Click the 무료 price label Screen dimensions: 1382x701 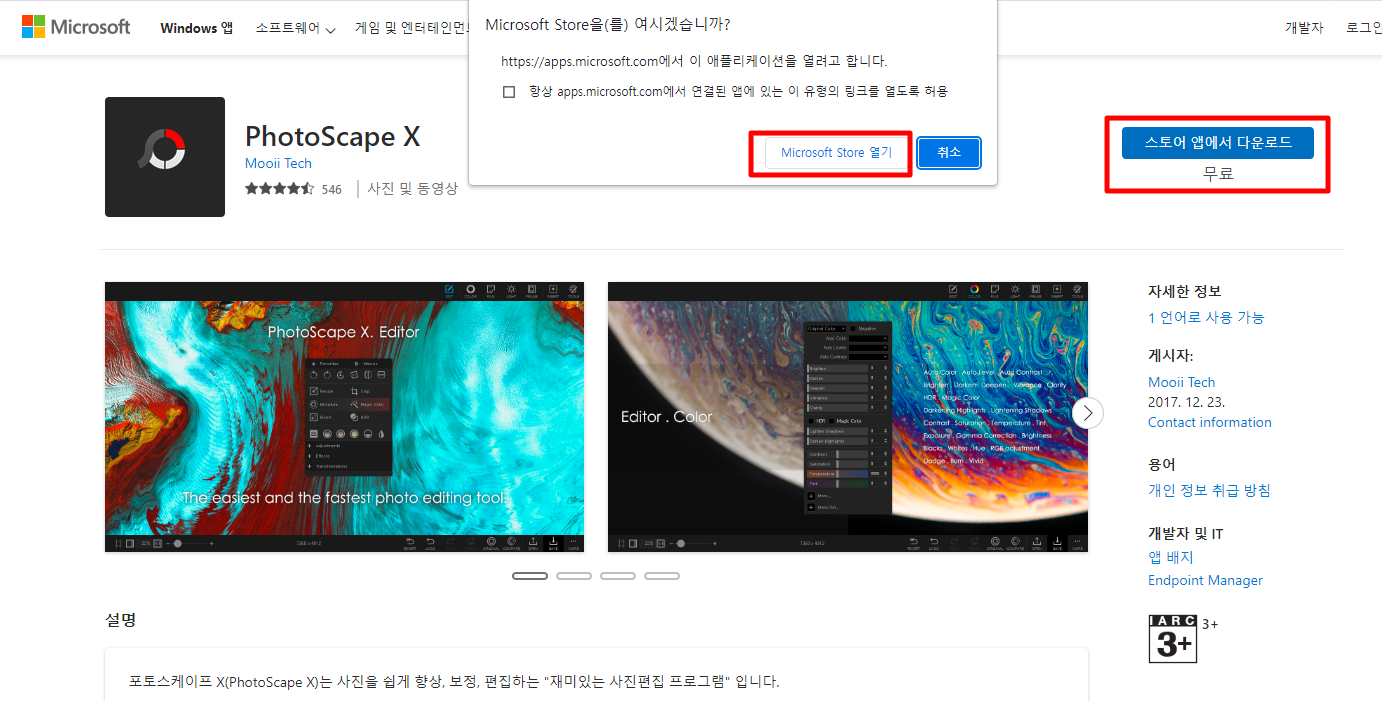tap(1218, 174)
